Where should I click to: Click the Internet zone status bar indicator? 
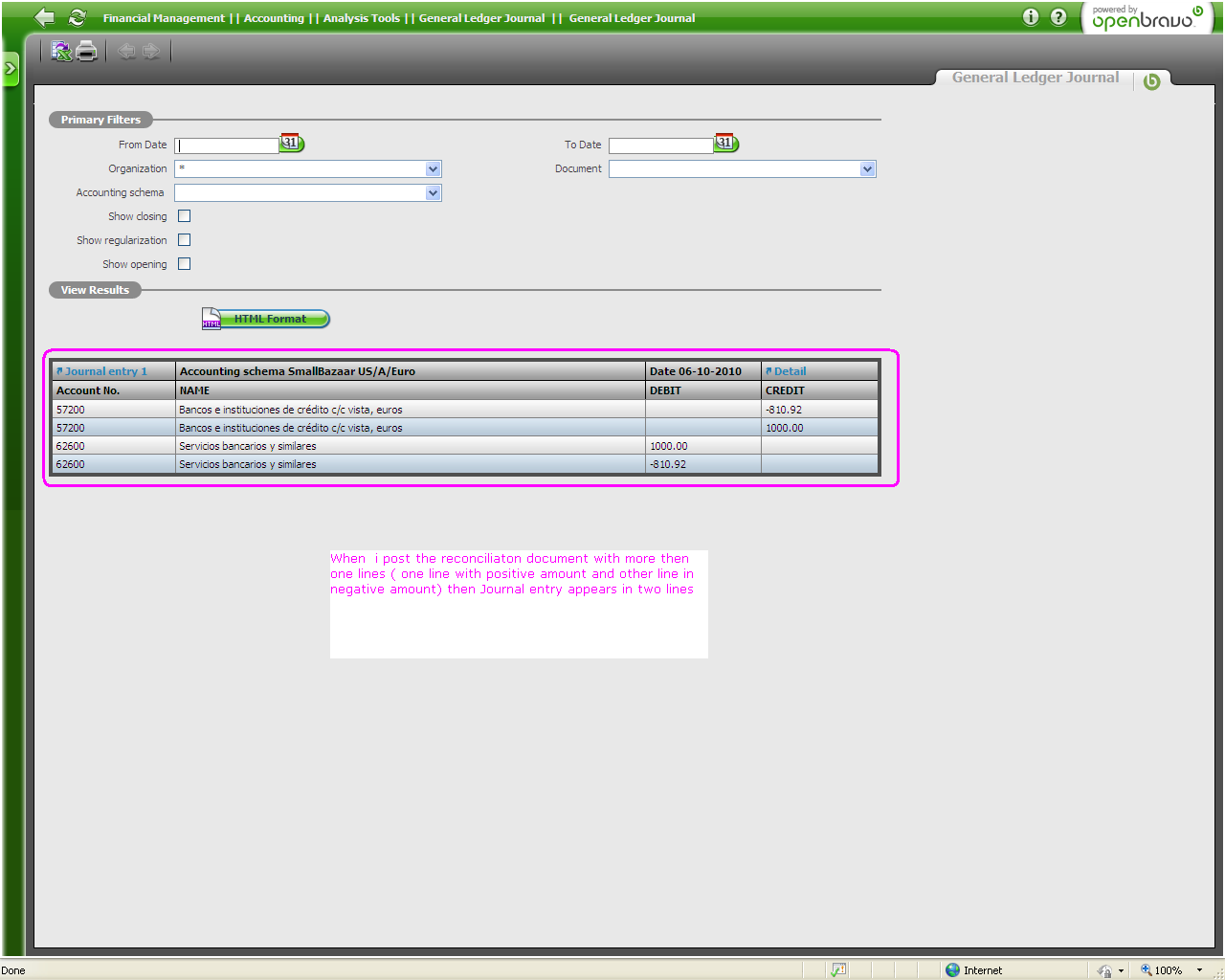tap(974, 970)
